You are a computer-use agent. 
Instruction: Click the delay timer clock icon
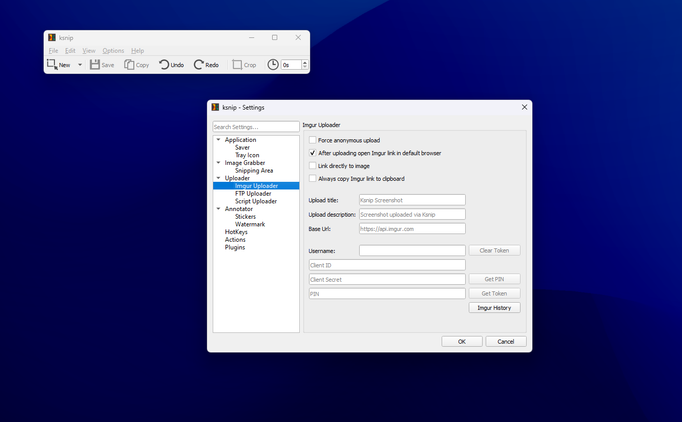(x=273, y=65)
